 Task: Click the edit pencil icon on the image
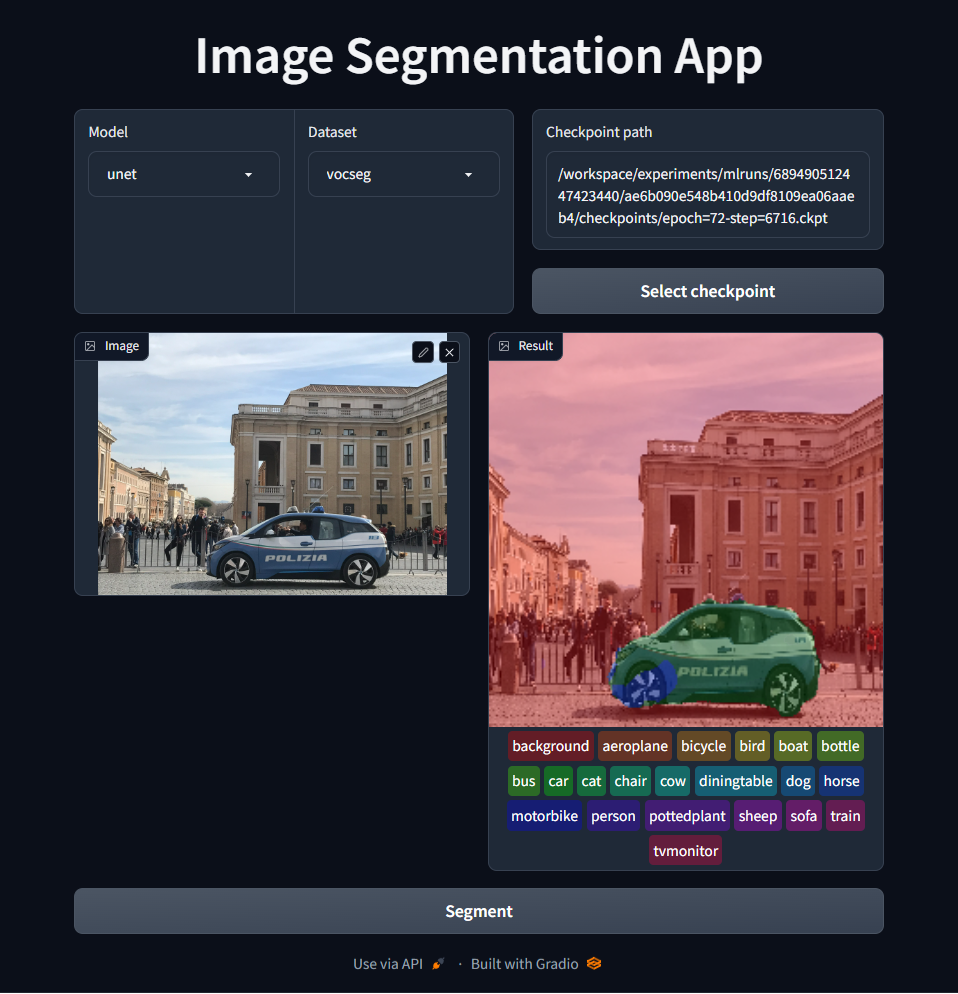pos(423,352)
